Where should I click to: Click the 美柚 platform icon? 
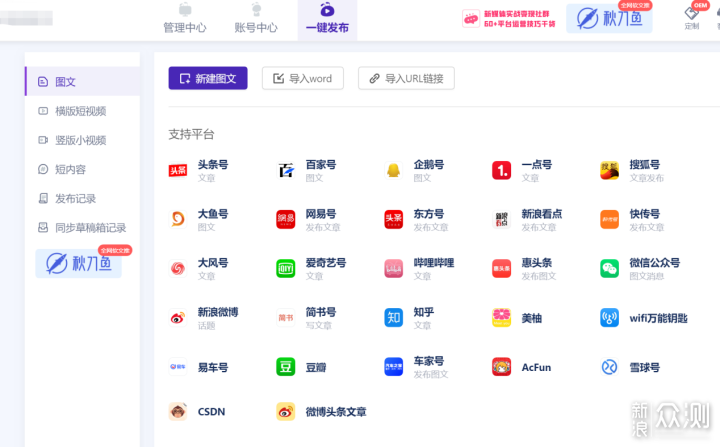pyautogui.click(x=501, y=317)
